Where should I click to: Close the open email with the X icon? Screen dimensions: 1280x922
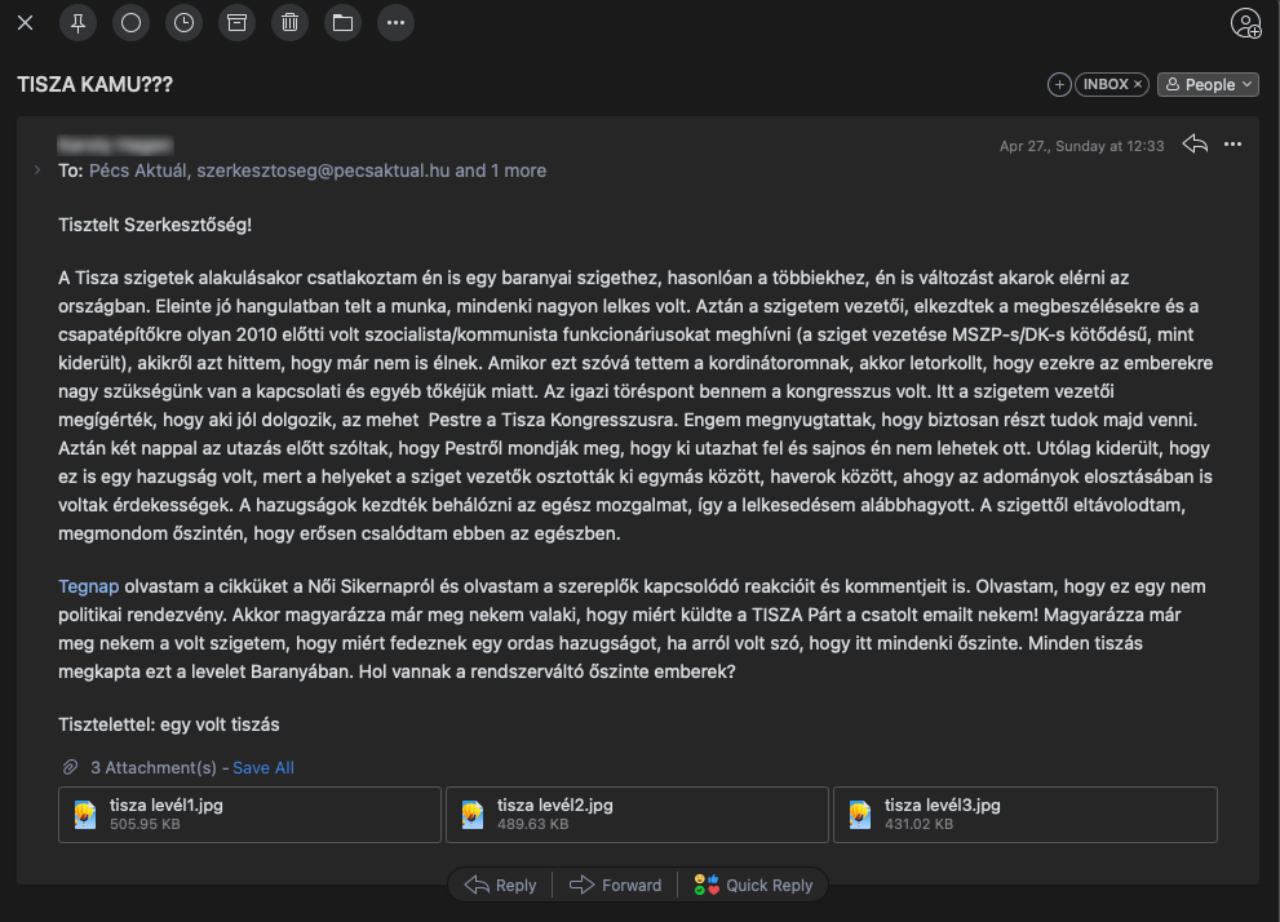pos(25,23)
